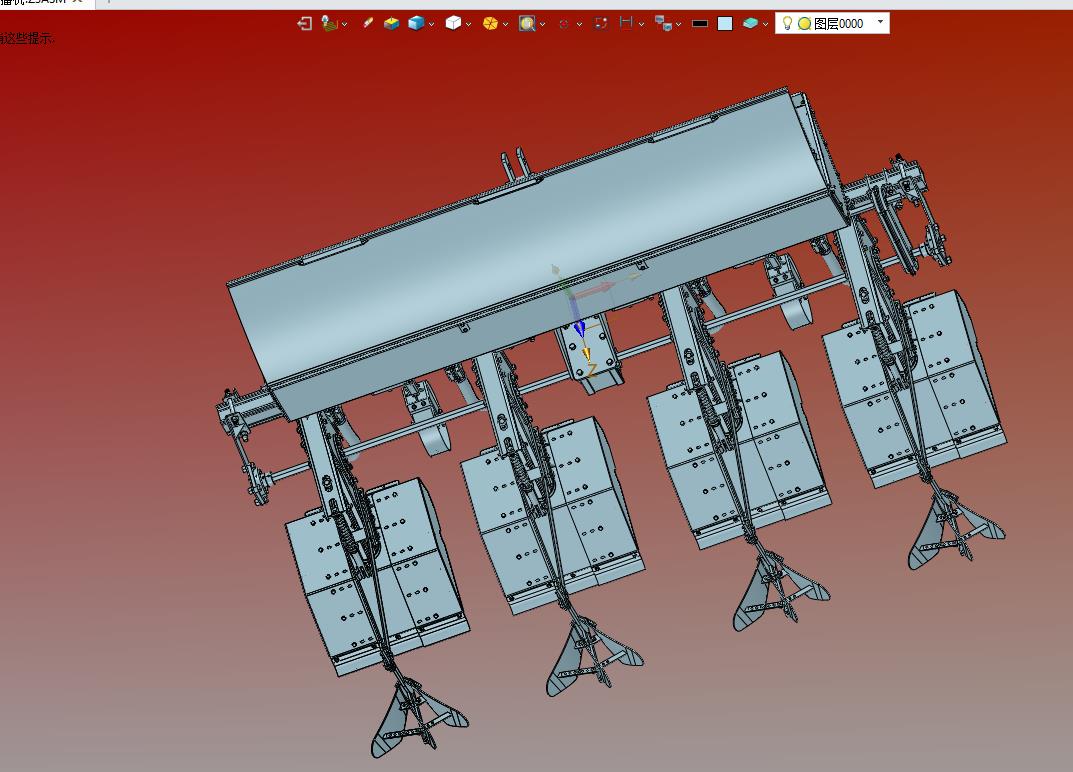
Task: Expand the zoom magnifier dropdown arrow
Action: (542, 25)
